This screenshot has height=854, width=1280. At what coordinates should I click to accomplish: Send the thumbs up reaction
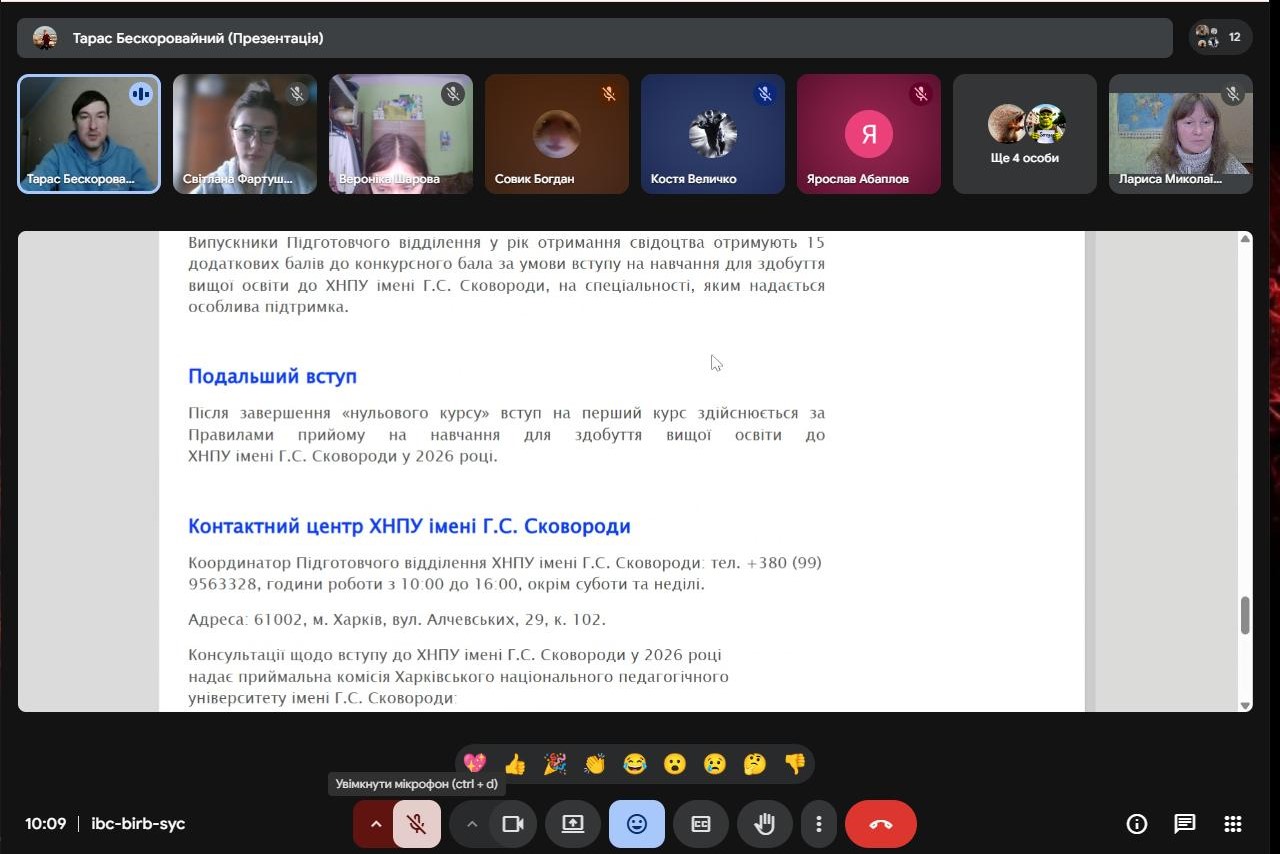[x=515, y=764]
